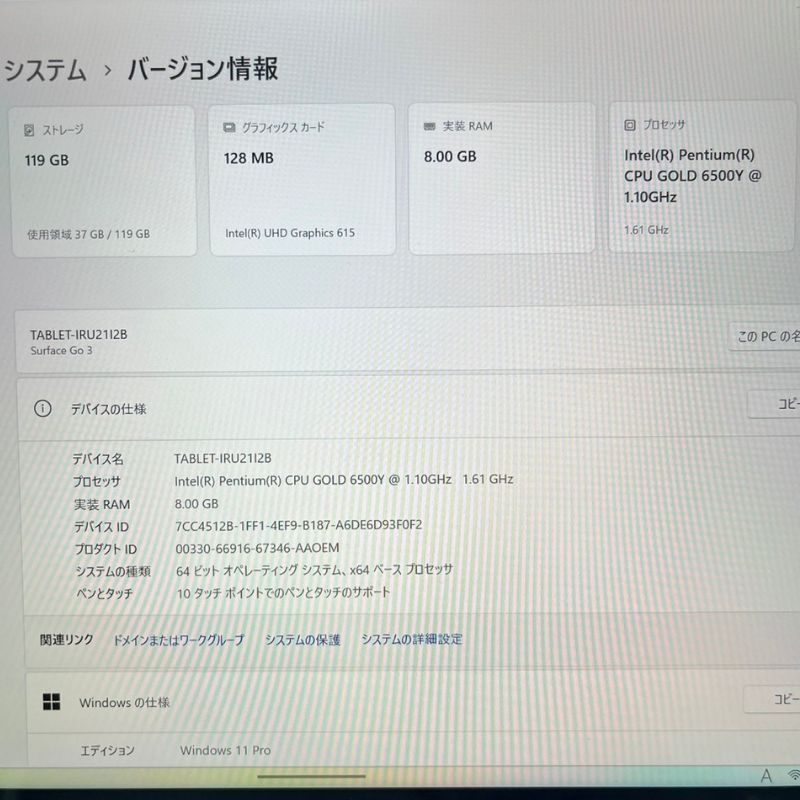Click the graphics card icon
This screenshot has width=800, height=800.
point(229,128)
